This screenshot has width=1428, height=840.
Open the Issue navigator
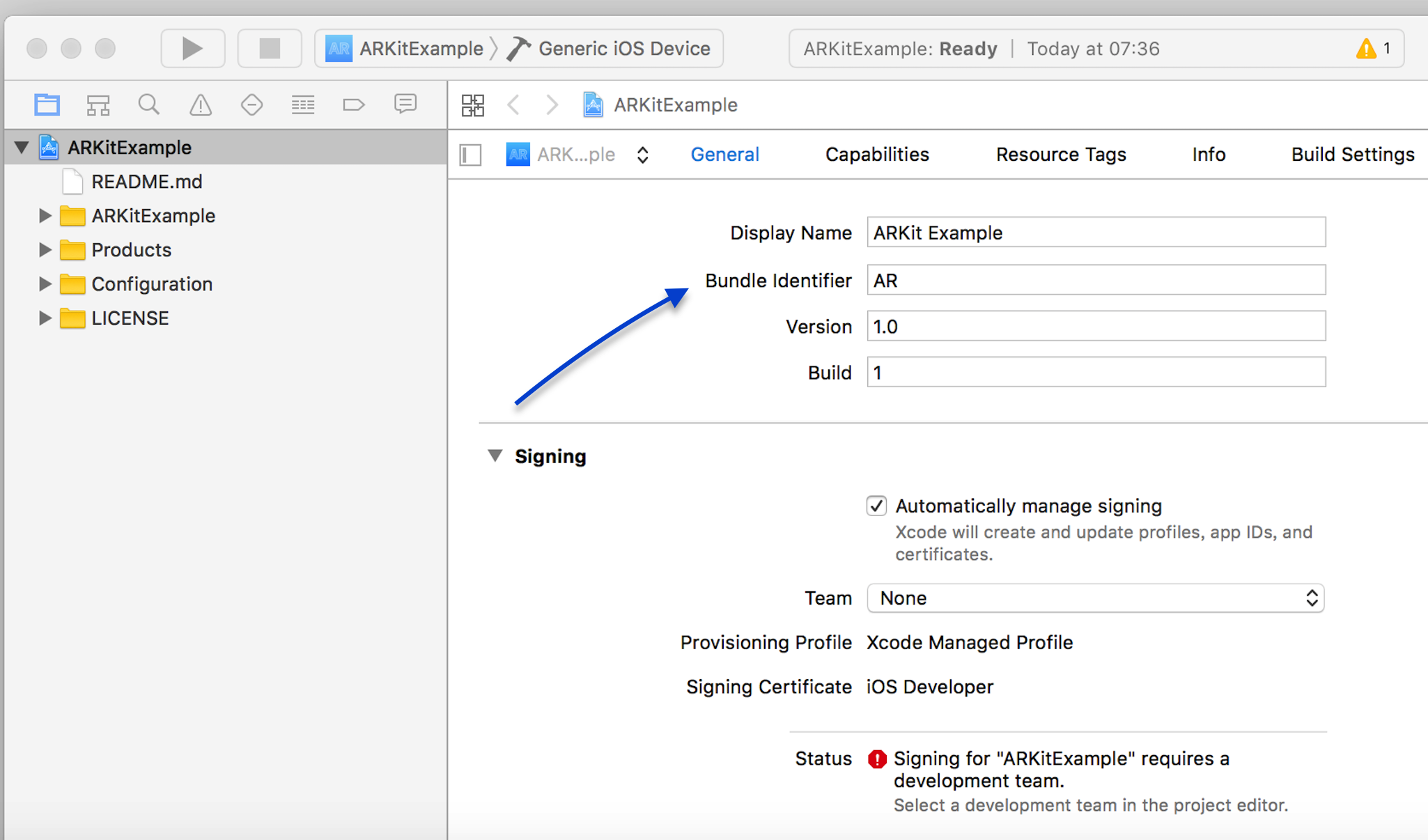(x=201, y=105)
